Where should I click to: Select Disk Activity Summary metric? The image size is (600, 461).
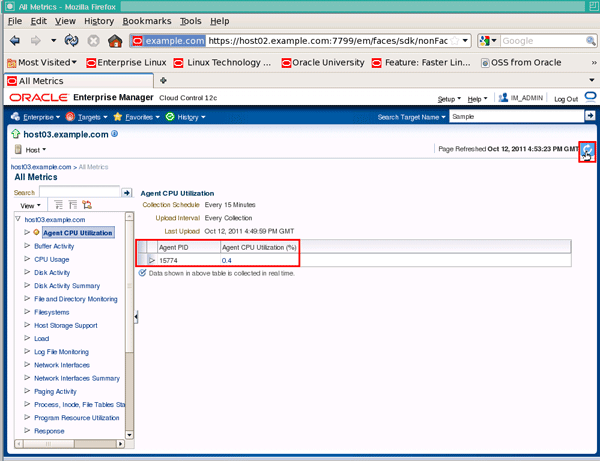click(67, 286)
